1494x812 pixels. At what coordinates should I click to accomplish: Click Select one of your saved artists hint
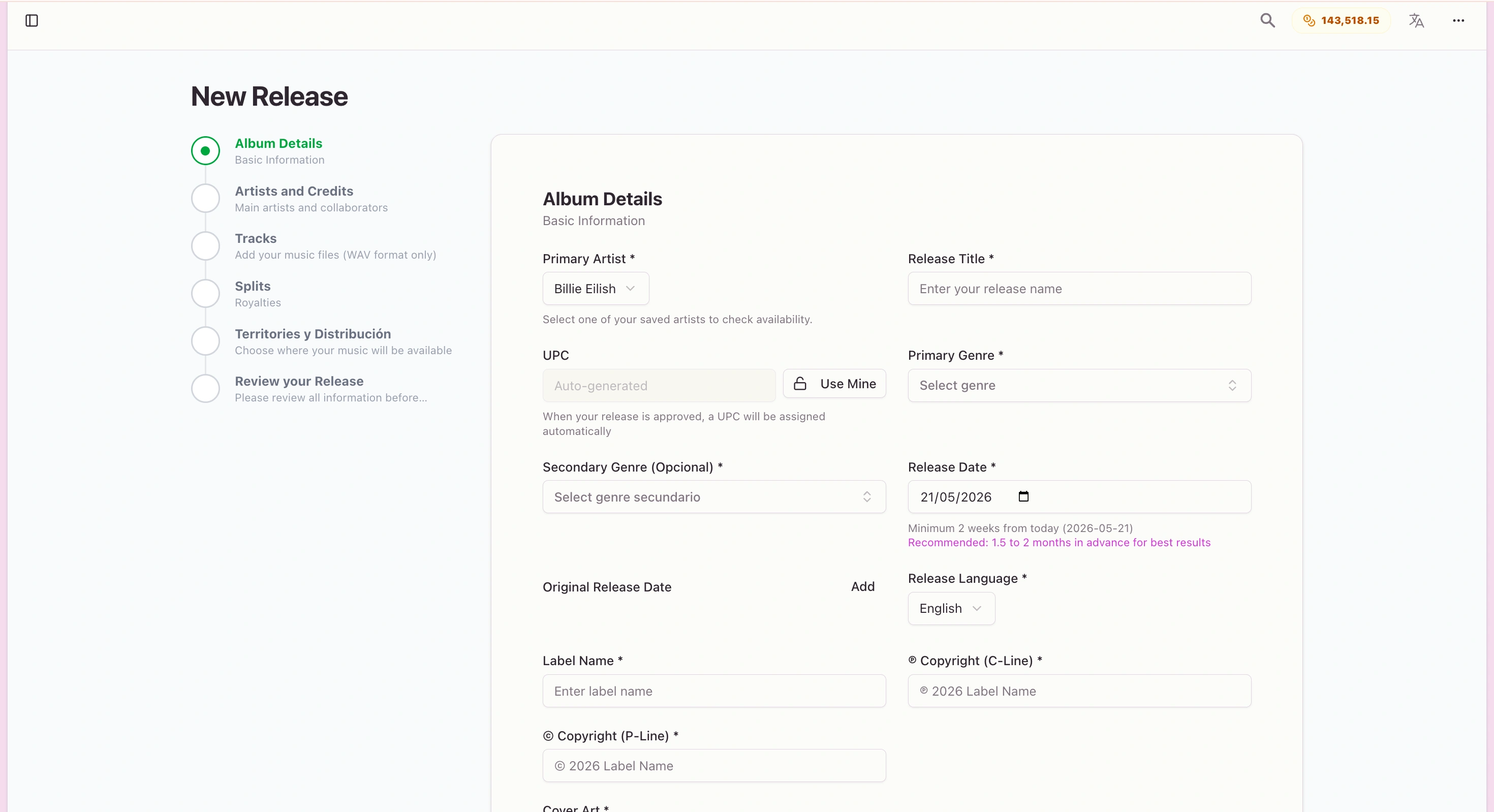[x=677, y=319]
